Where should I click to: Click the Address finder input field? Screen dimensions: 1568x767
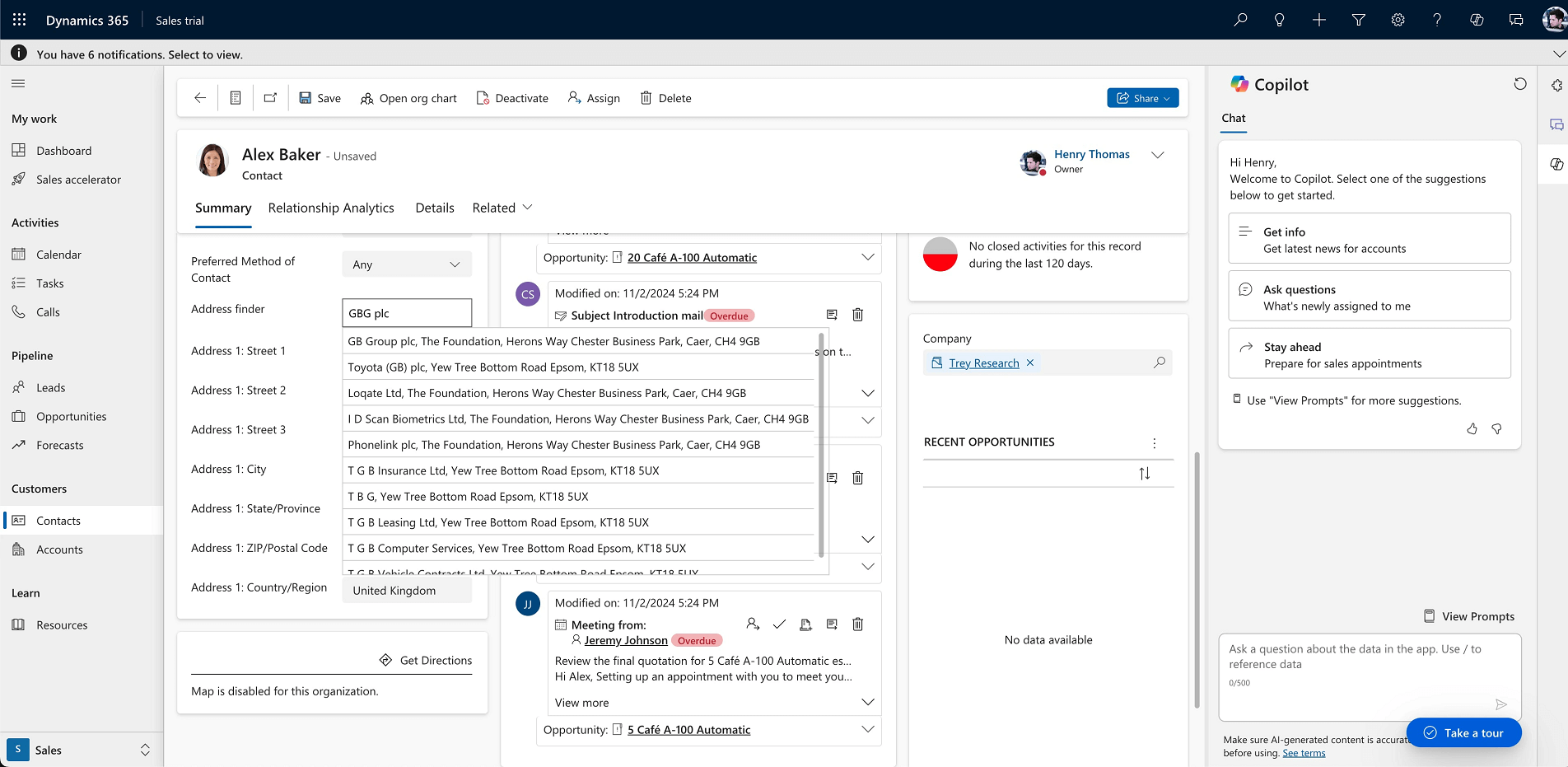[407, 313]
